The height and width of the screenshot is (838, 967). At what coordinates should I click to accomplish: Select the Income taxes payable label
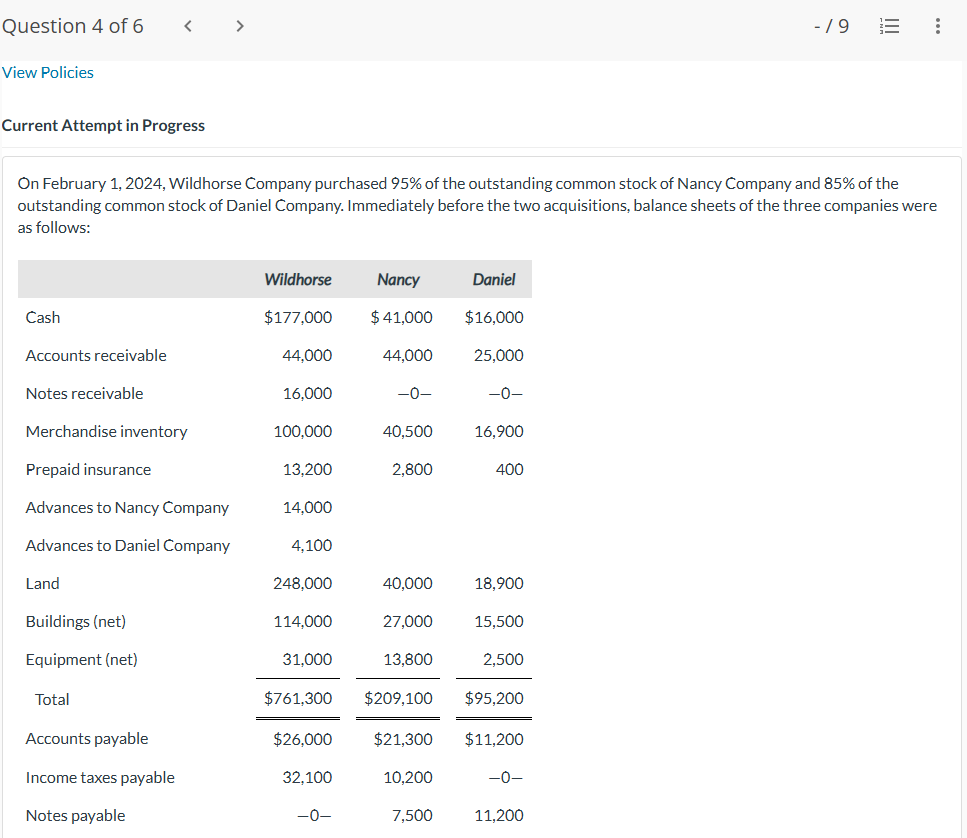coord(100,778)
